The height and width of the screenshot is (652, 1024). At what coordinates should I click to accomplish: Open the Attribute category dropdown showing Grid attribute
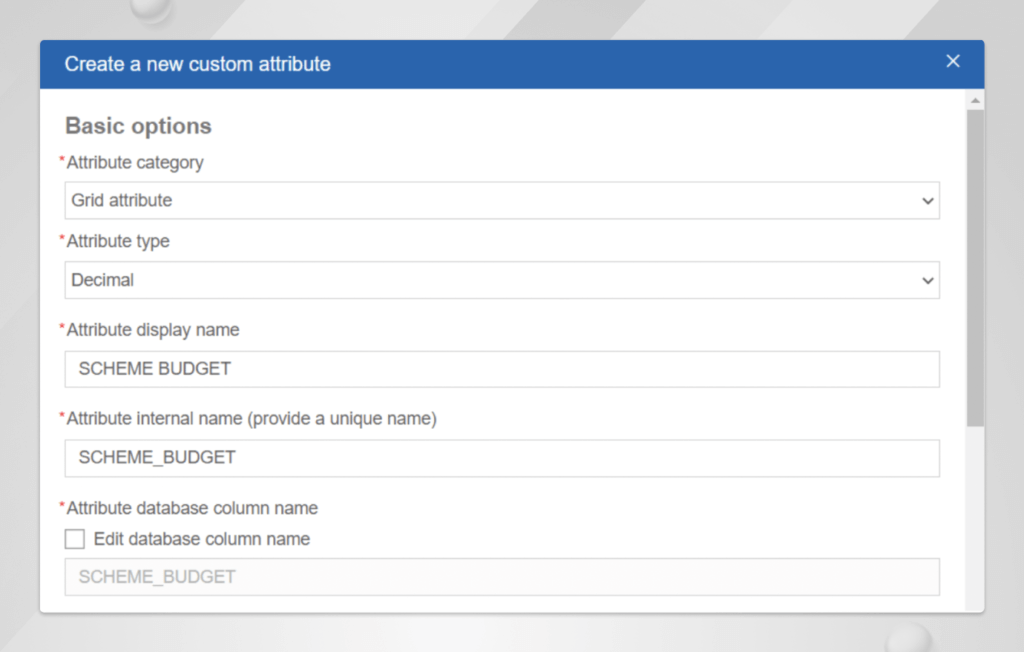tap(500, 200)
